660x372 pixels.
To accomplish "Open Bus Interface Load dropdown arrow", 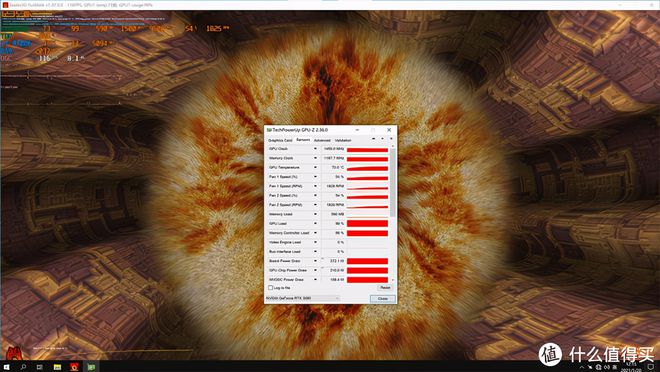I will [315, 252].
